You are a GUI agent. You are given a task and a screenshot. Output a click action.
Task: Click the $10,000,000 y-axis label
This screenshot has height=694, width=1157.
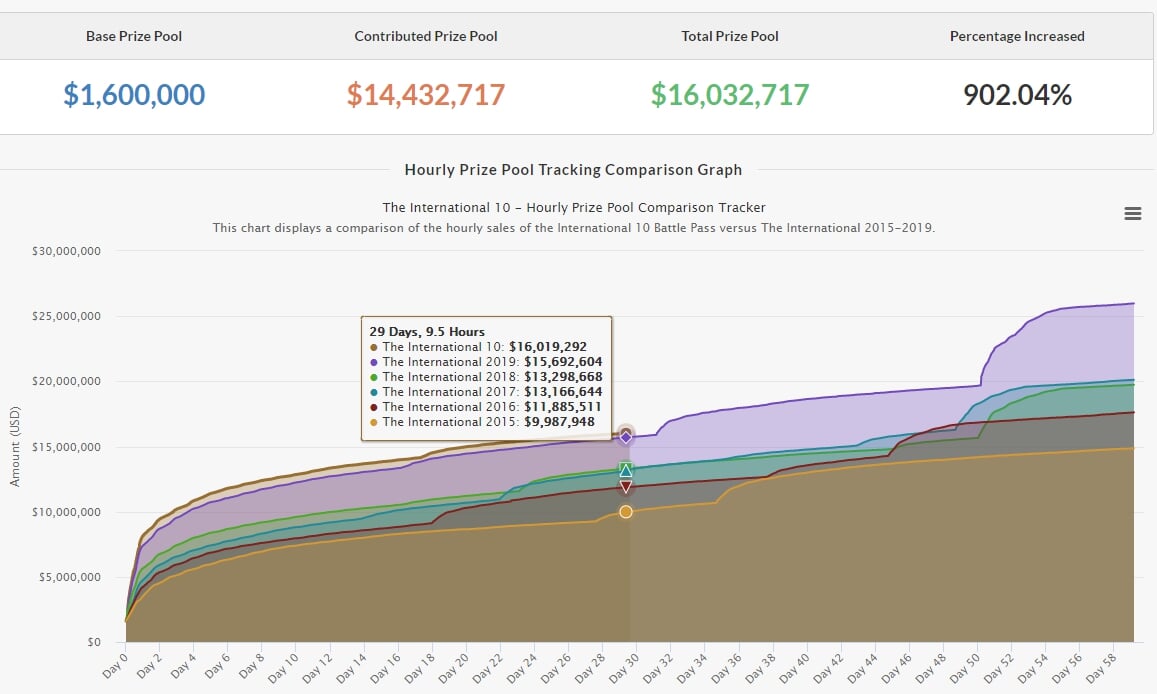[x=66, y=512]
